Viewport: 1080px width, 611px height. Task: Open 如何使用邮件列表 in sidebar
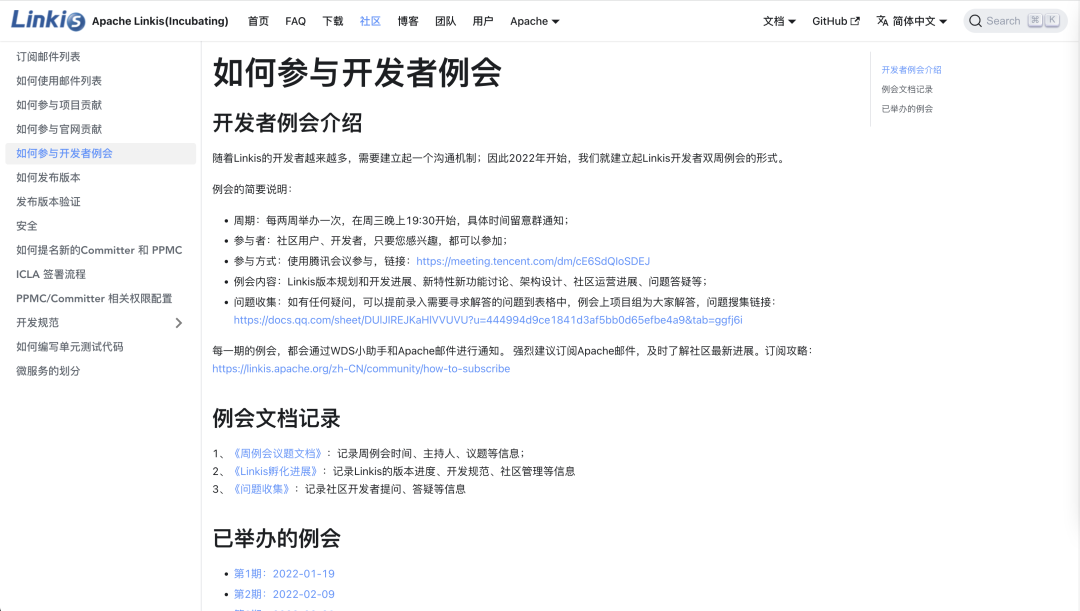tap(101, 81)
